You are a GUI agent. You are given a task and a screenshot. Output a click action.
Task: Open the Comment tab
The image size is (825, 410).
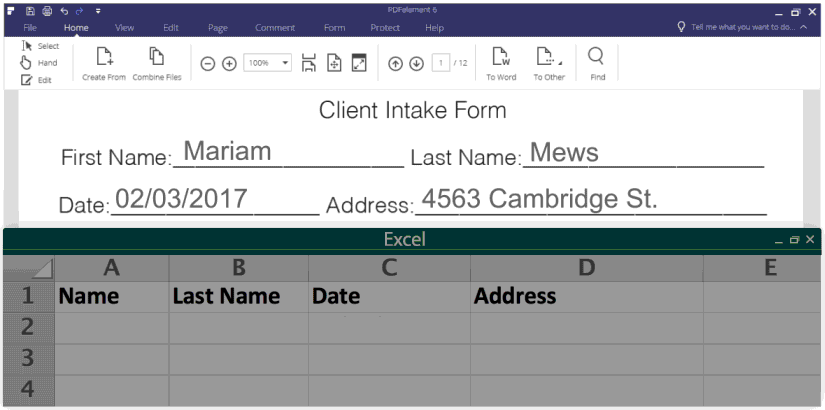[275, 28]
